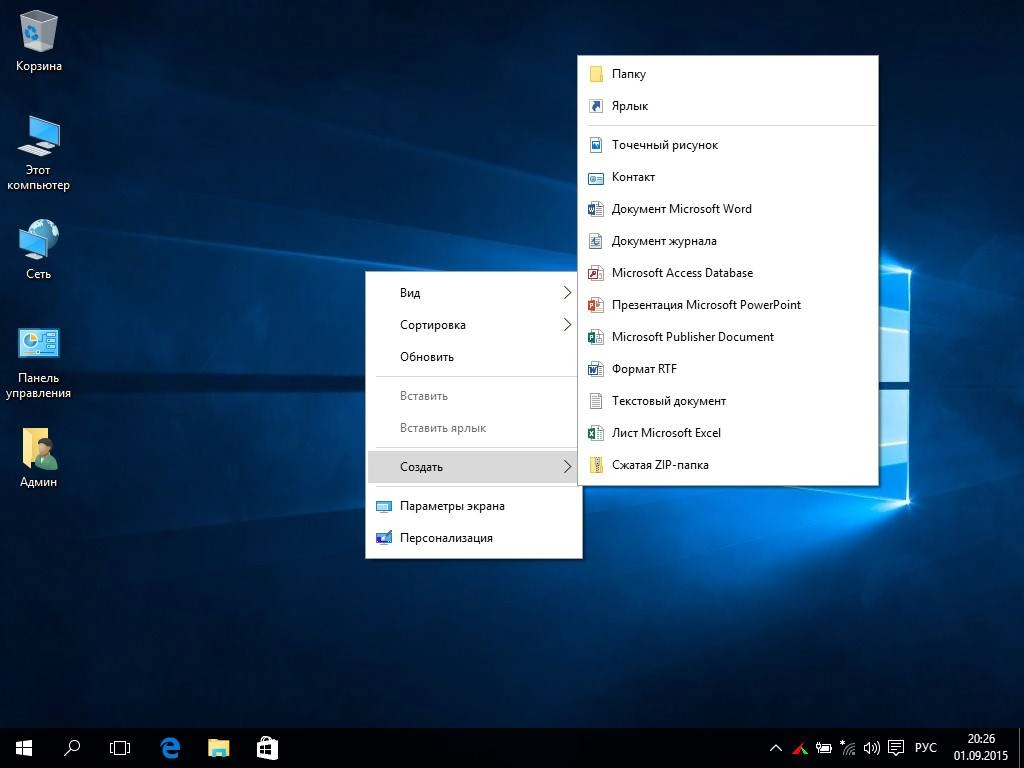Create a Текстовый документ
This screenshot has width=1024, height=768.
728,401
